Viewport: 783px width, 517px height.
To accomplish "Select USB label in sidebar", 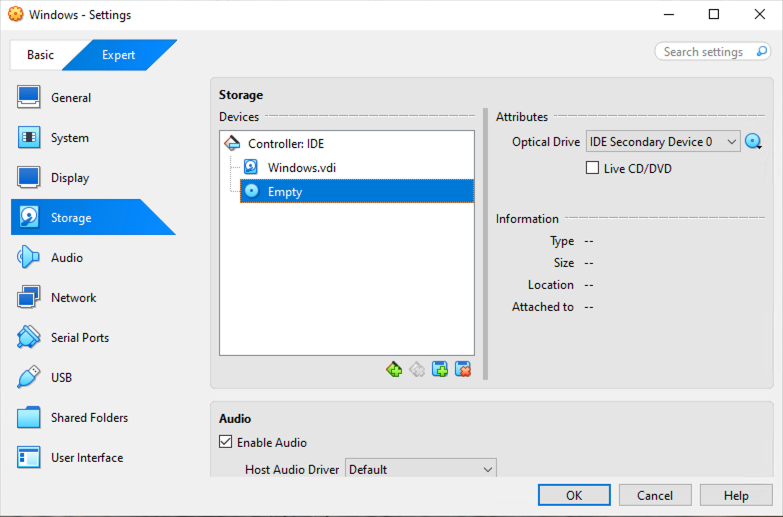I will tap(61, 378).
